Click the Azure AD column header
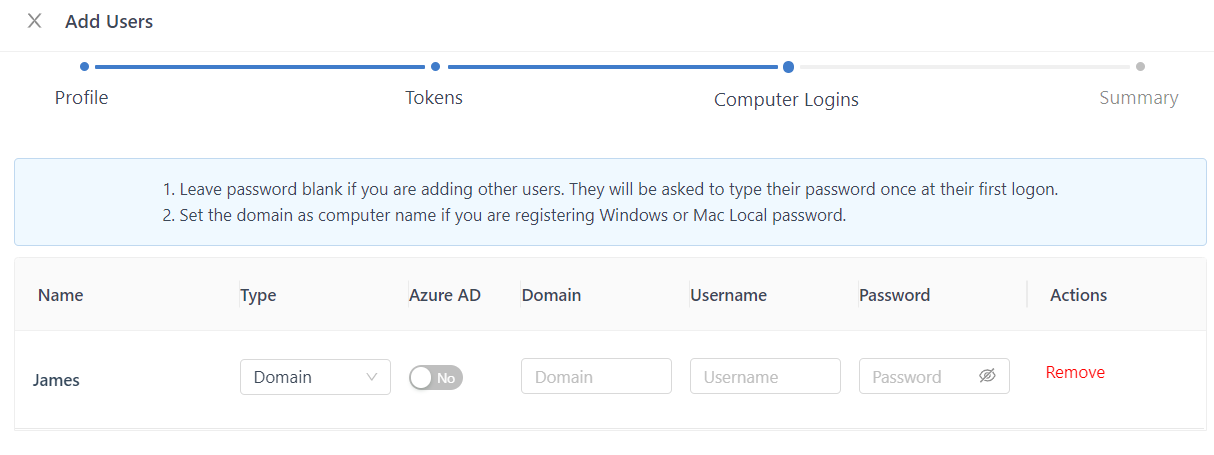The height and width of the screenshot is (455, 1214). coord(444,295)
